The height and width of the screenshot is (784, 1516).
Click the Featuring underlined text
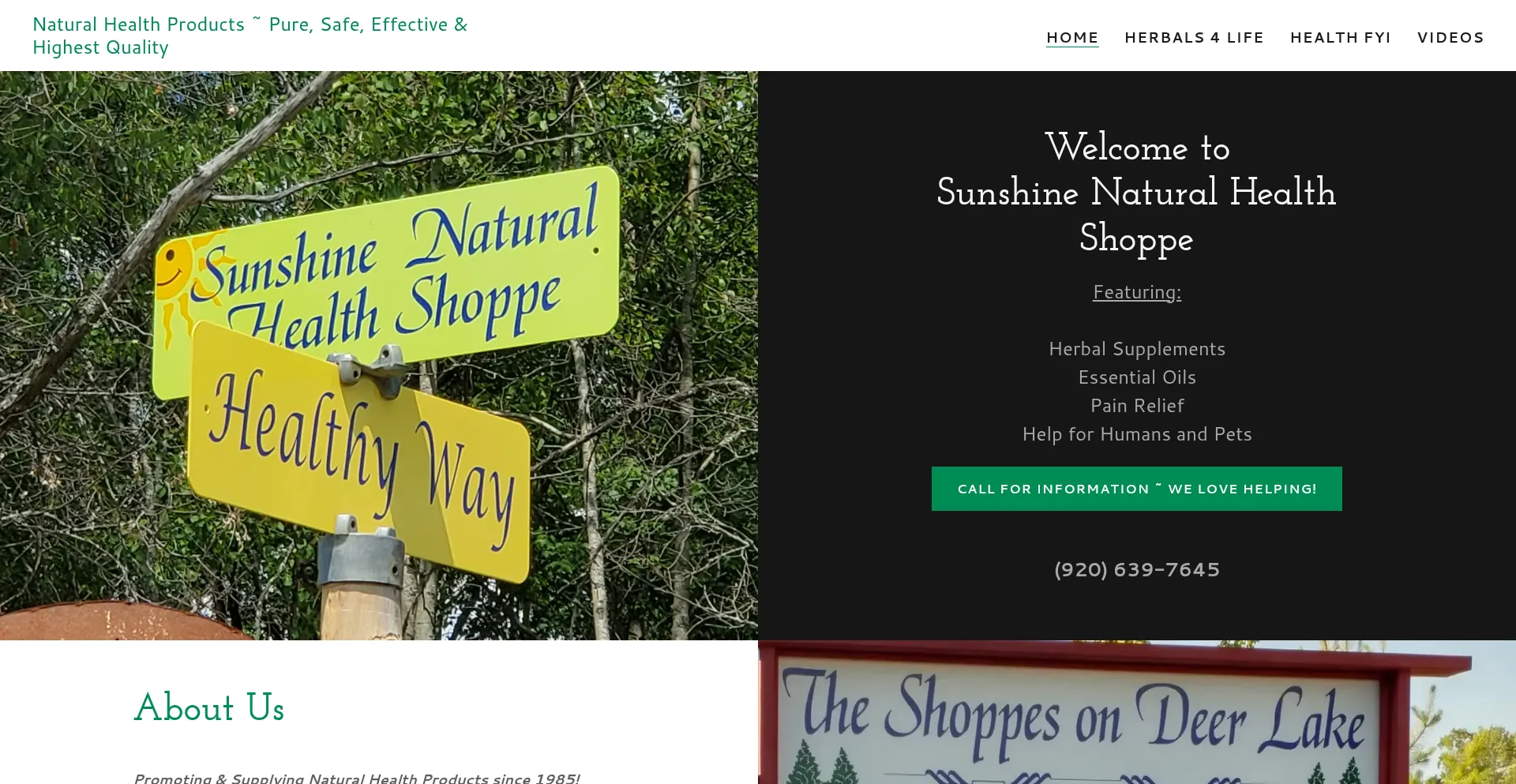[1137, 292]
